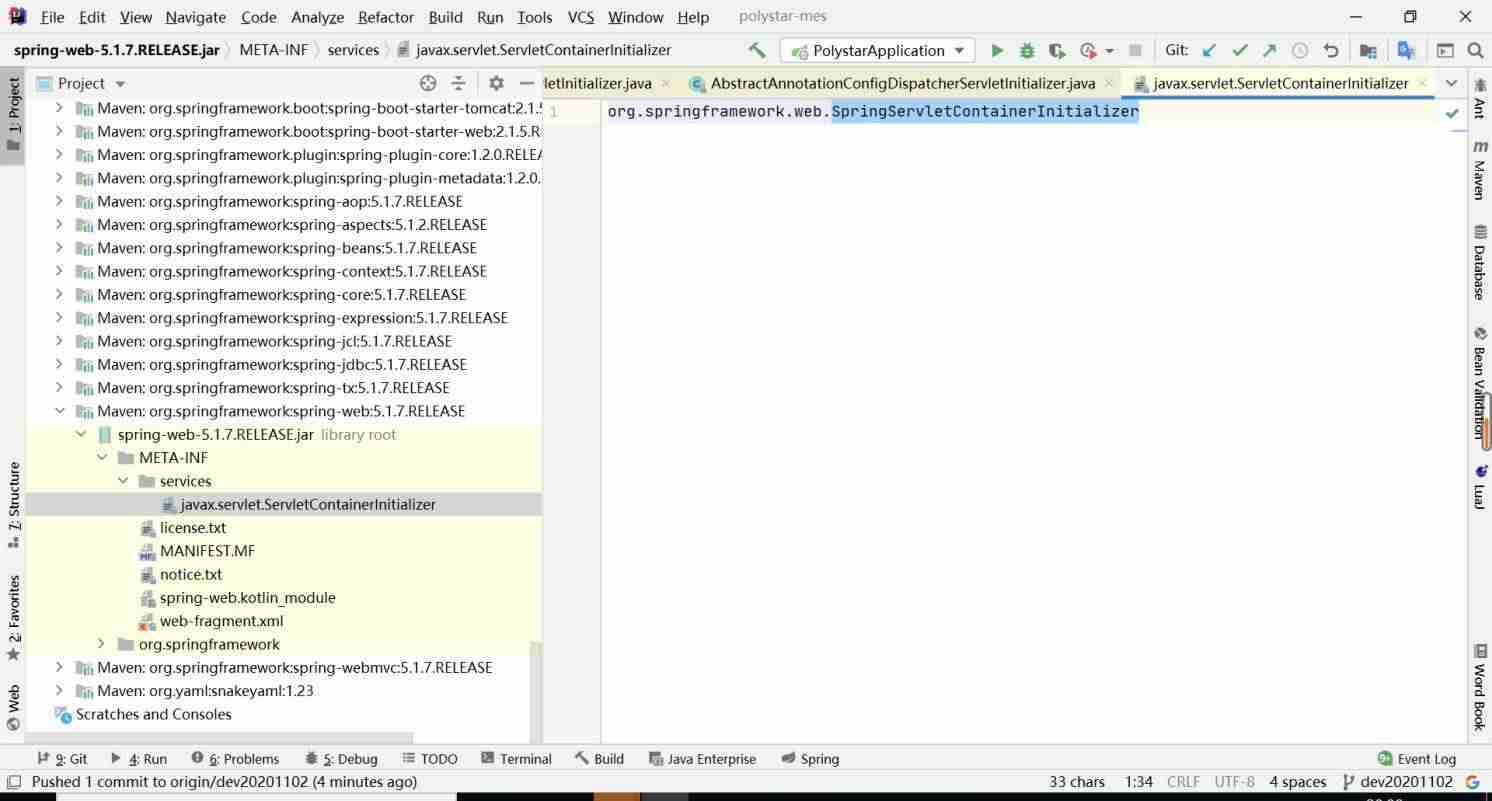Run PolystarApplication with green play button
1492x801 pixels.
[996, 50]
